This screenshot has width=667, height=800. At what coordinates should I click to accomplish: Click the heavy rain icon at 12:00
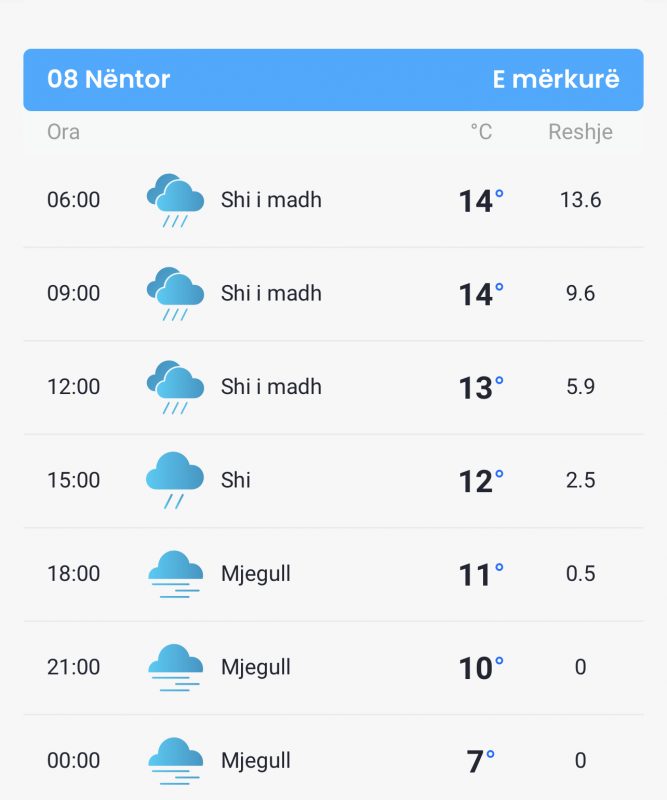[175, 387]
